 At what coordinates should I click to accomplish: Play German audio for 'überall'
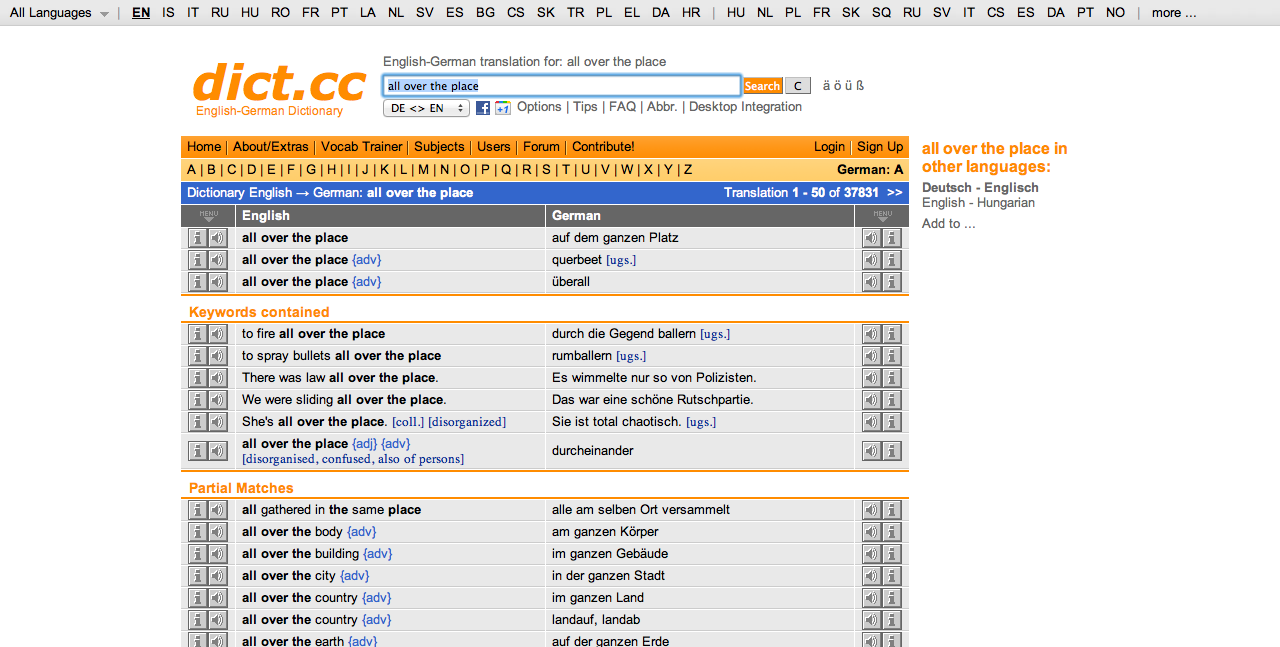[872, 282]
